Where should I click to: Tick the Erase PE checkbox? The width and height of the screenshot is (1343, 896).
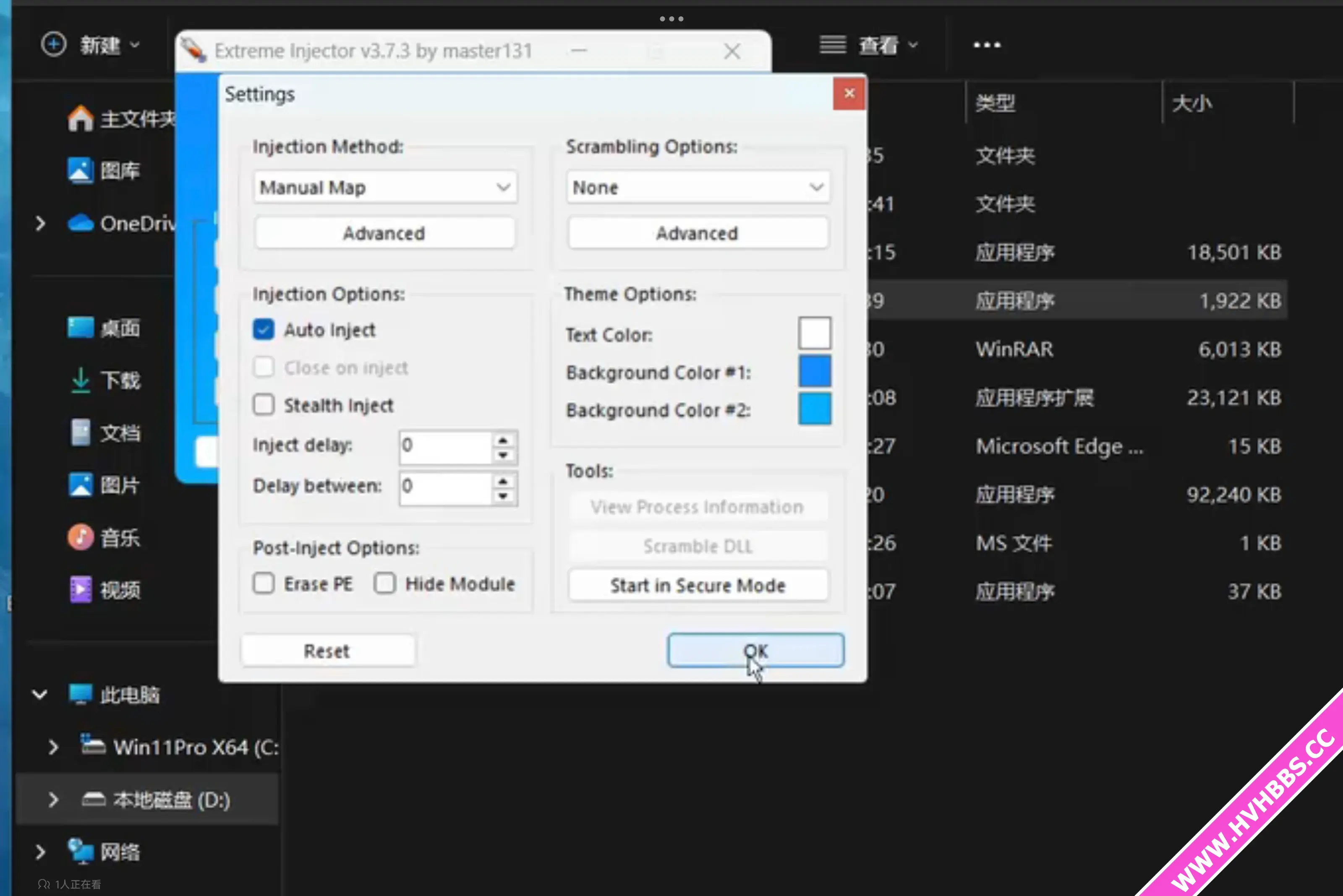[264, 583]
